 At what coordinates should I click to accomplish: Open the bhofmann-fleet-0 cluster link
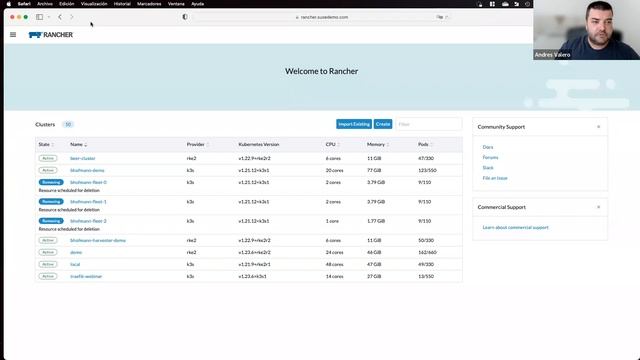point(88,182)
